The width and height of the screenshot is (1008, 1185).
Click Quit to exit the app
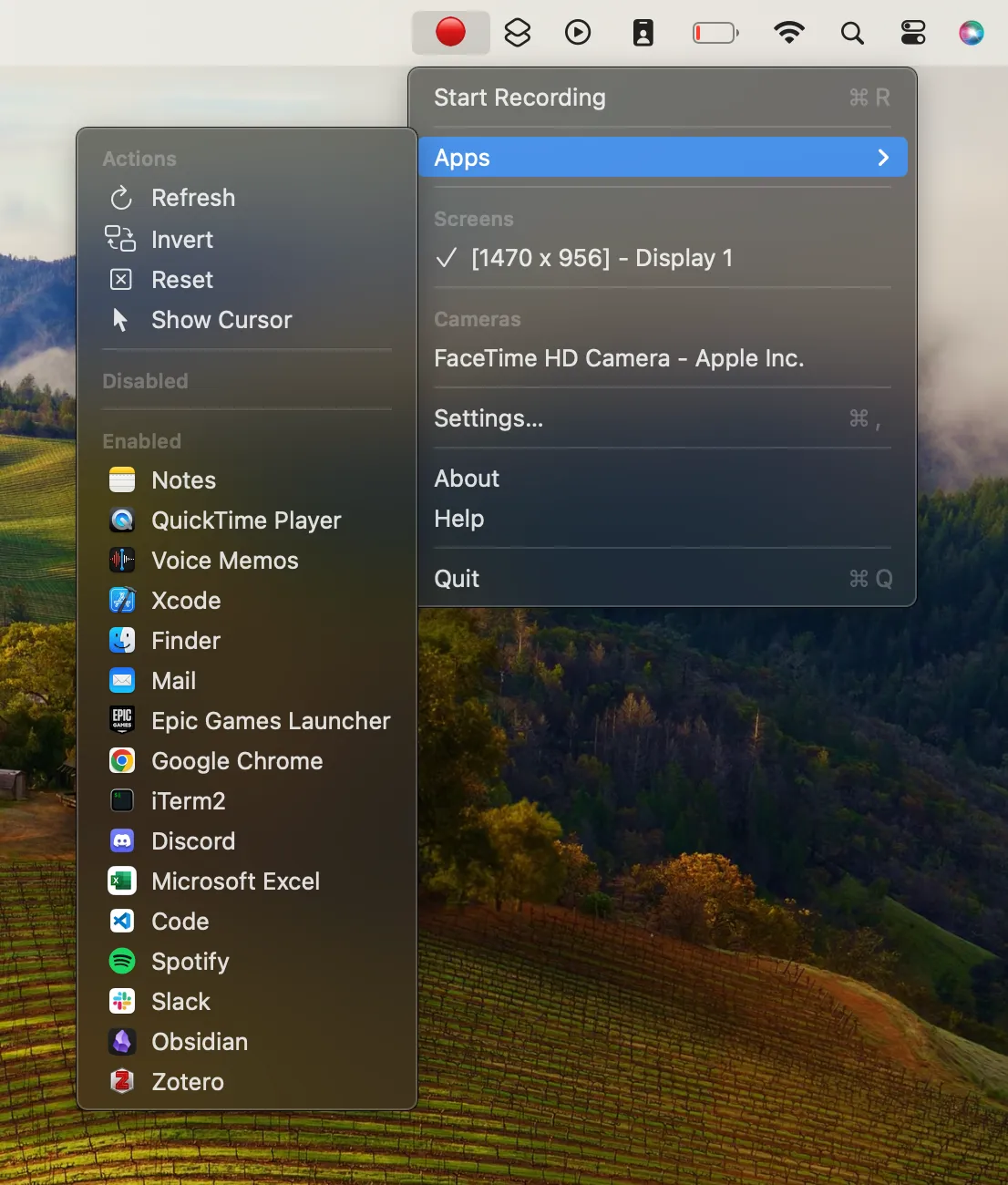click(x=456, y=578)
